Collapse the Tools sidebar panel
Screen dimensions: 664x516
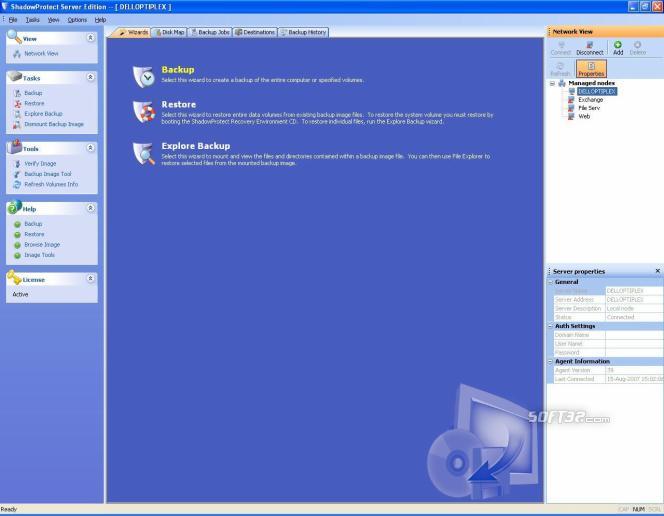[x=90, y=148]
